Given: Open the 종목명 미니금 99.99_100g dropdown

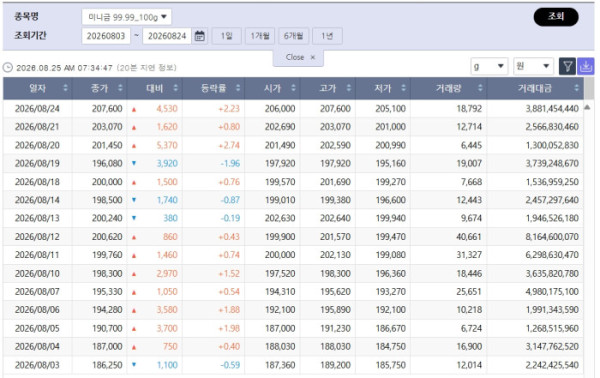Looking at the screenshot, I should point(127,17).
